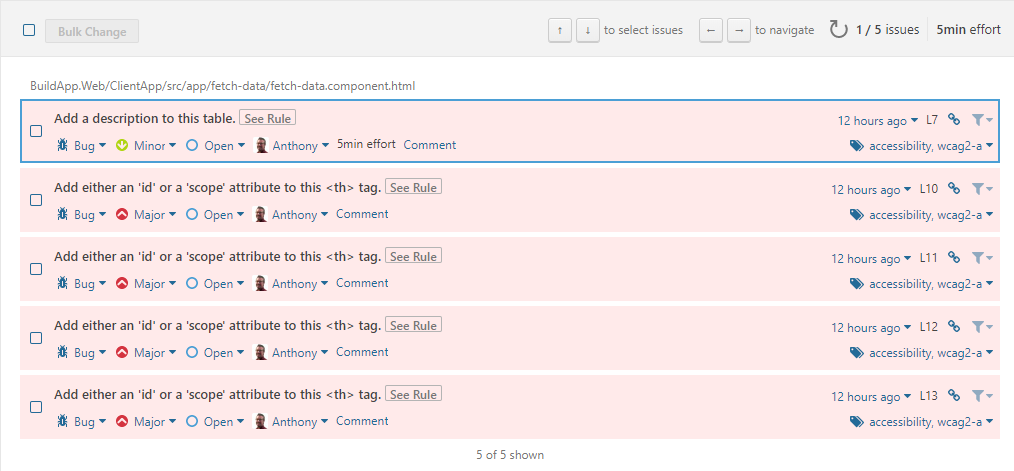Copy permalink icon for L7 issue
Screen dimensions: 1014x471
pyautogui.click(x=954, y=119)
